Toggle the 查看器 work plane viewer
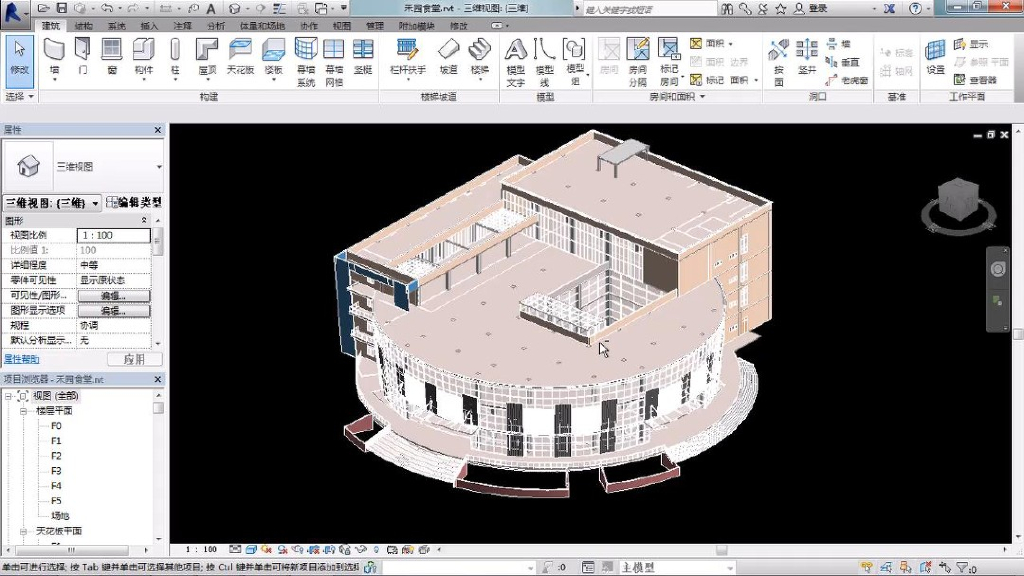This screenshot has width=1024, height=576. coord(976,80)
